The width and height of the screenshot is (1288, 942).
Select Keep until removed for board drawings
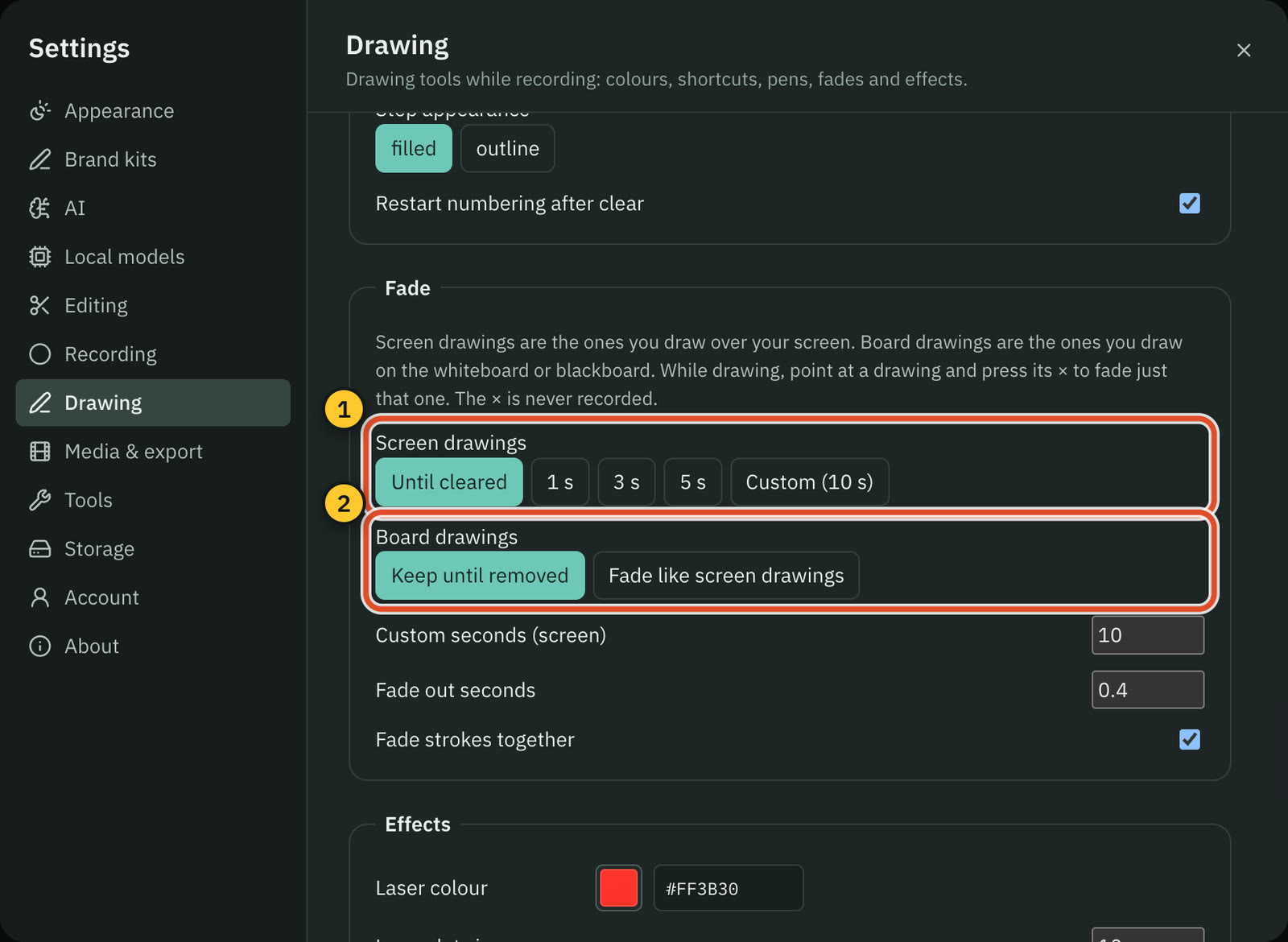480,576
